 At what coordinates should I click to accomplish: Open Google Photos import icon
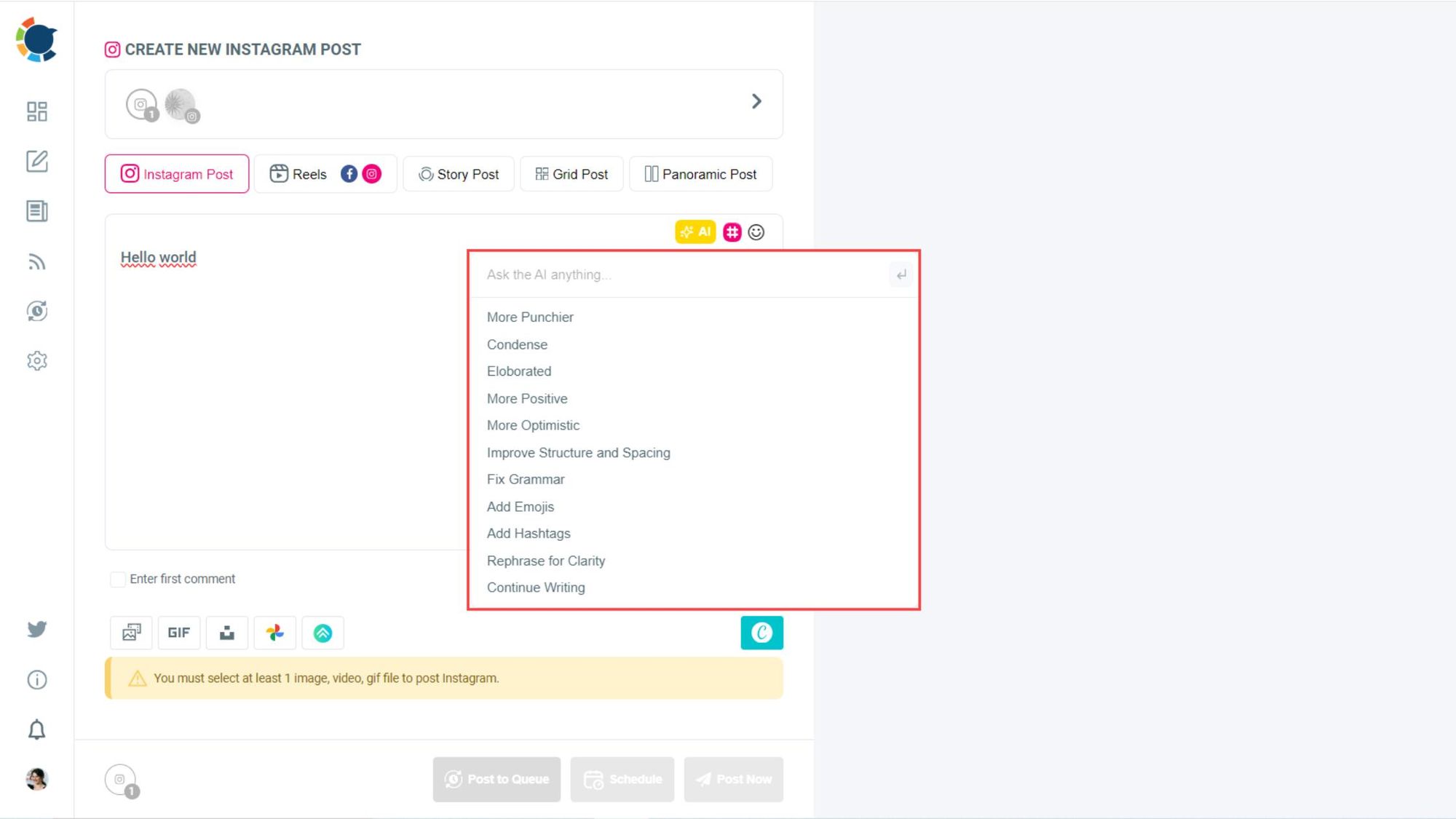coord(274,633)
